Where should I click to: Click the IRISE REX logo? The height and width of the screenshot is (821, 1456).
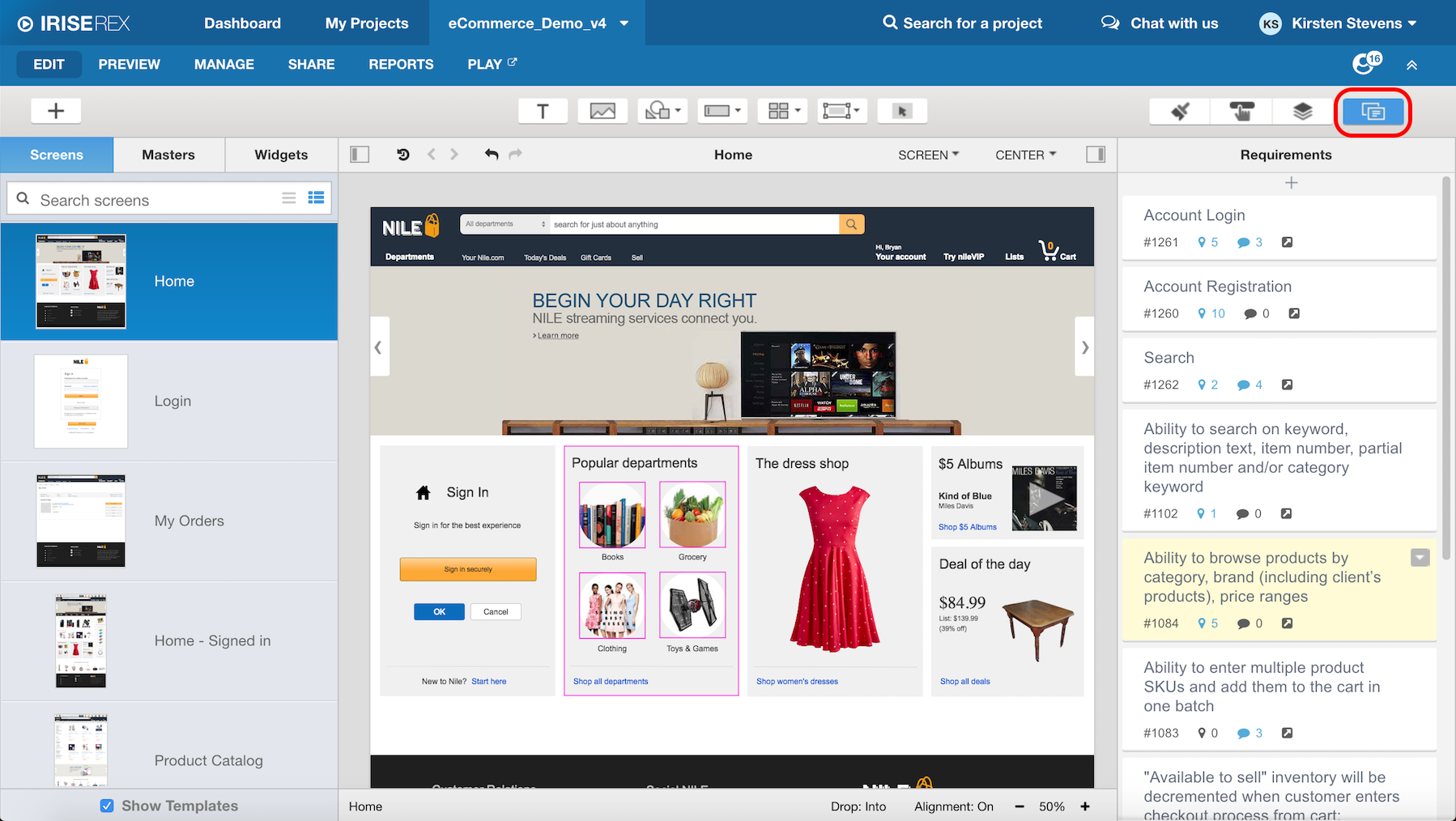(x=74, y=23)
